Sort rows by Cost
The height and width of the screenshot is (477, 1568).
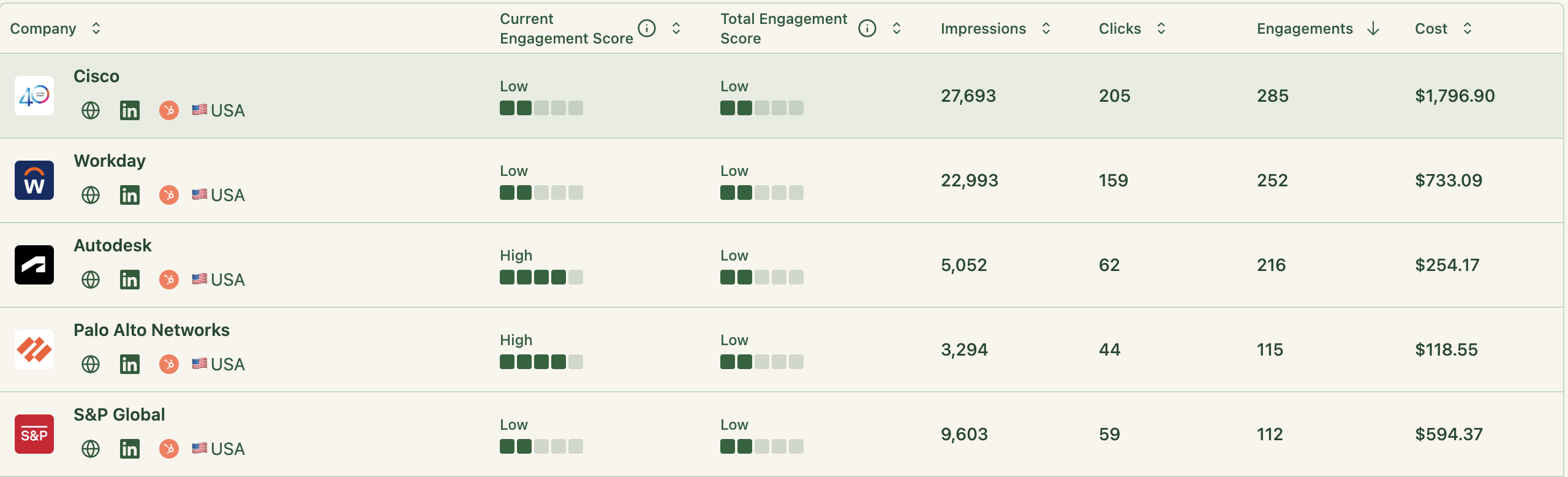1468,28
